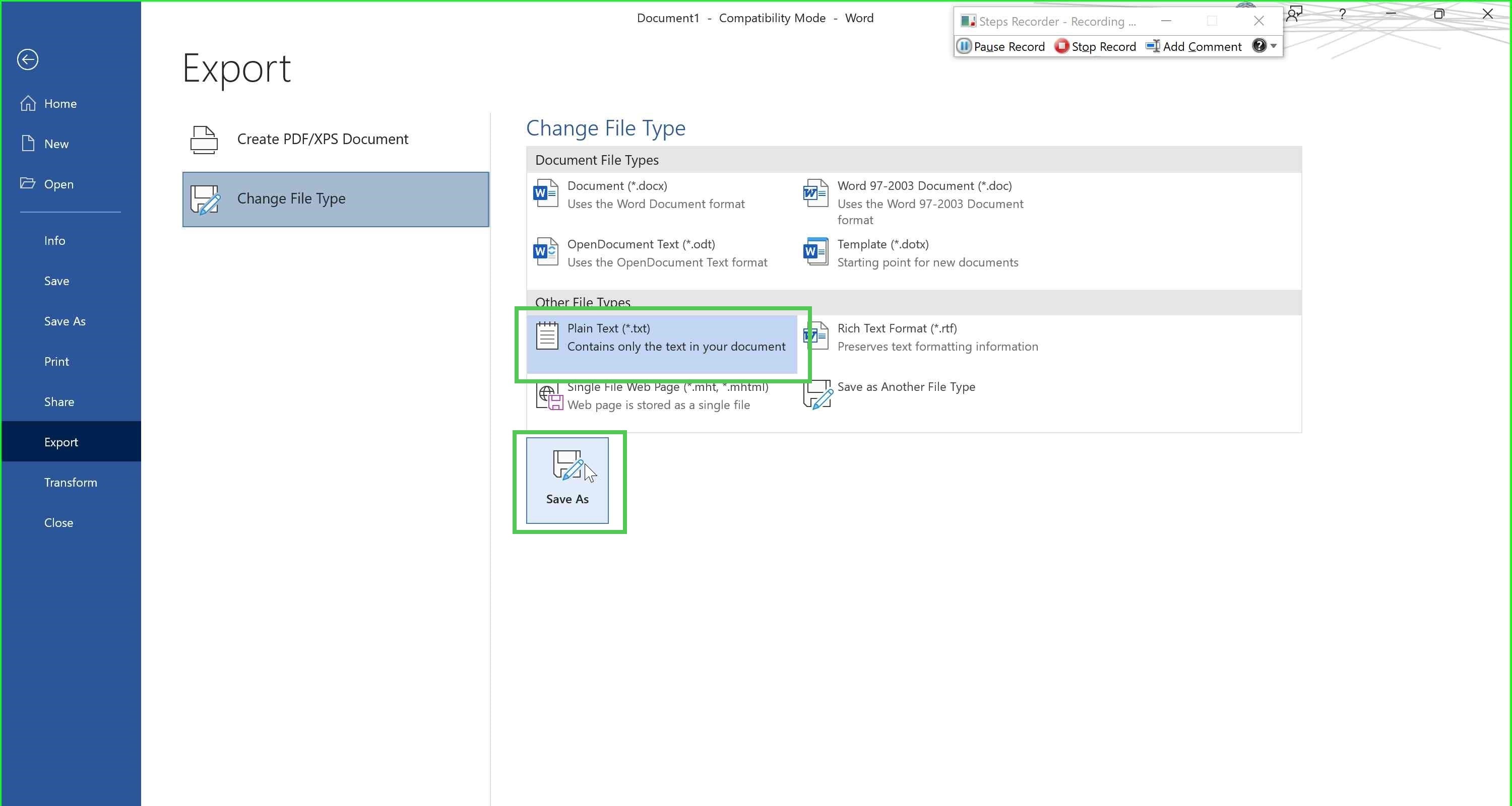The height and width of the screenshot is (806, 1512).
Task: Restore down the Word window
Action: click(1438, 14)
